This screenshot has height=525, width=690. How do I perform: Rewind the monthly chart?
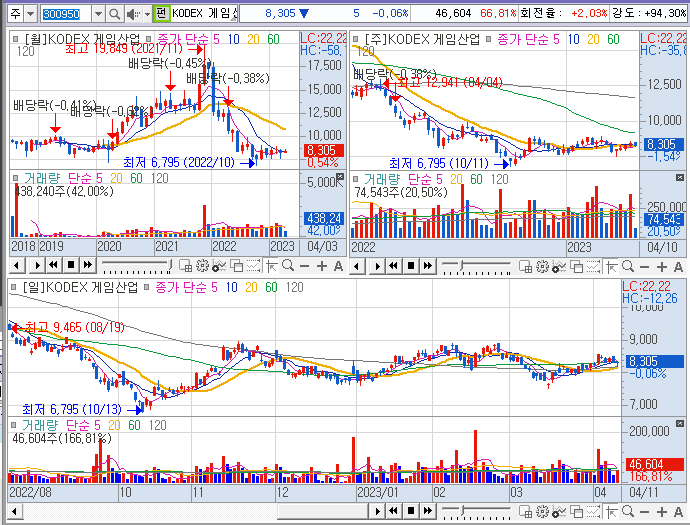click(x=54, y=265)
